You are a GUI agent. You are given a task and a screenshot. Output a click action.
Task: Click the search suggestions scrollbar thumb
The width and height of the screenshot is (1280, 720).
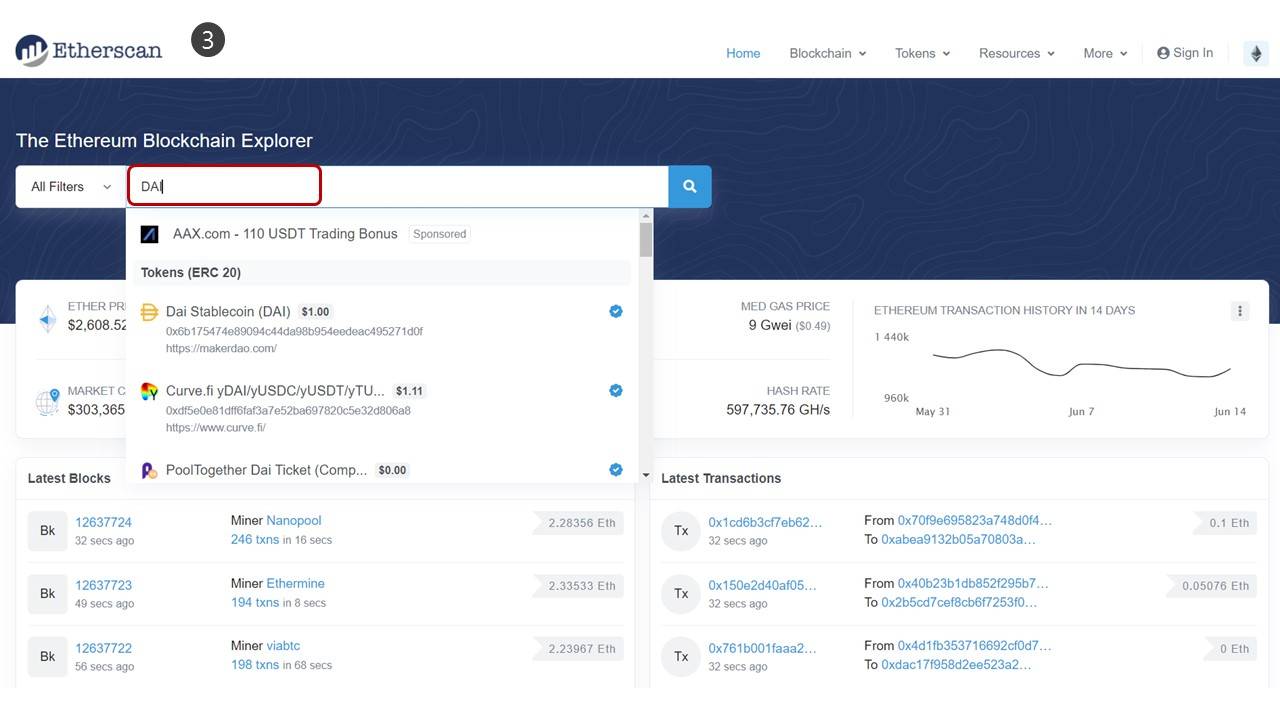(x=646, y=240)
